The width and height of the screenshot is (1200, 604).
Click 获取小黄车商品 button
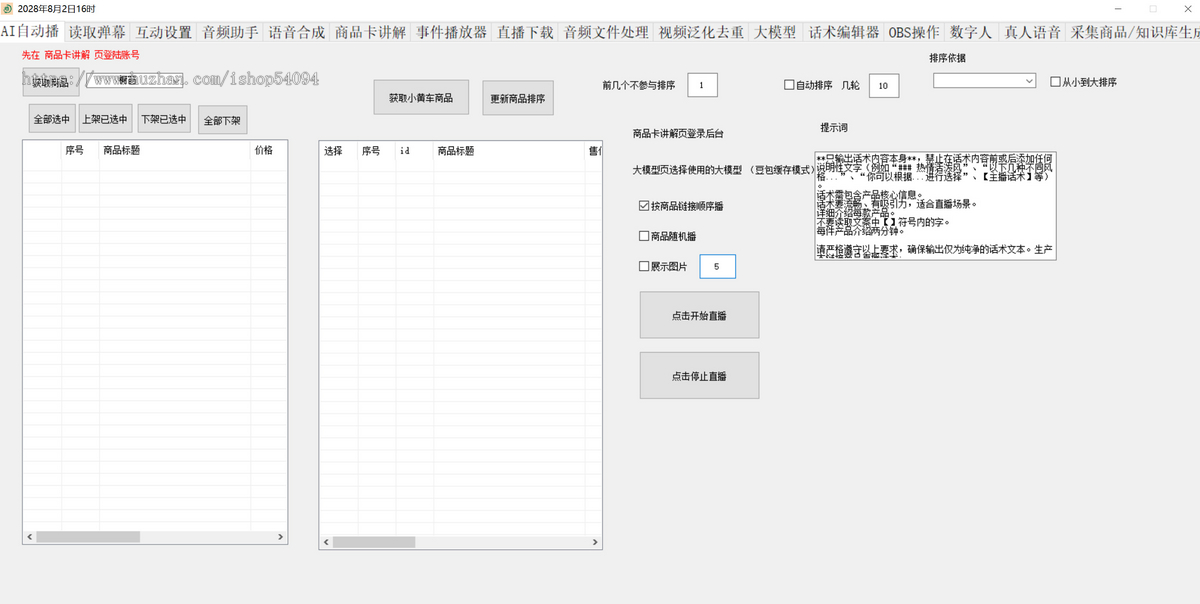click(421, 98)
